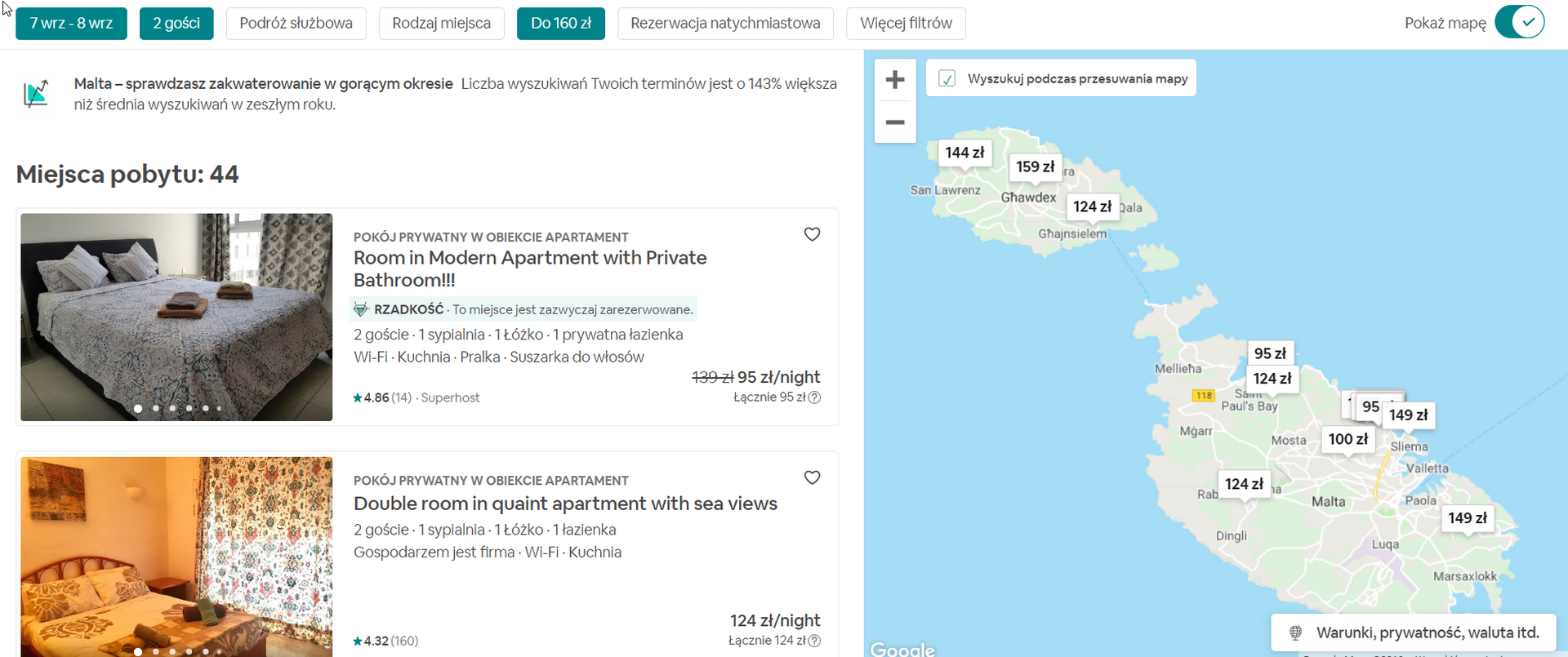Zoom out the map with minus button
1568x657 pixels.
(x=895, y=122)
